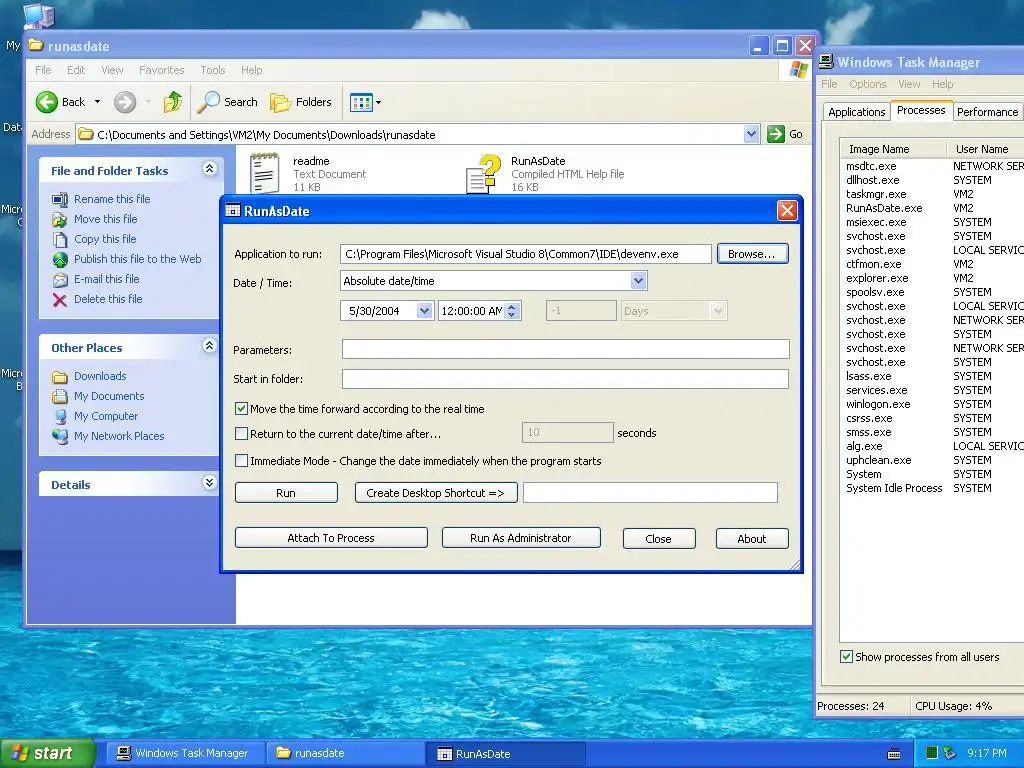Select taskmgr.exe in the process list
This screenshot has height=768, width=1024.
tap(876, 194)
